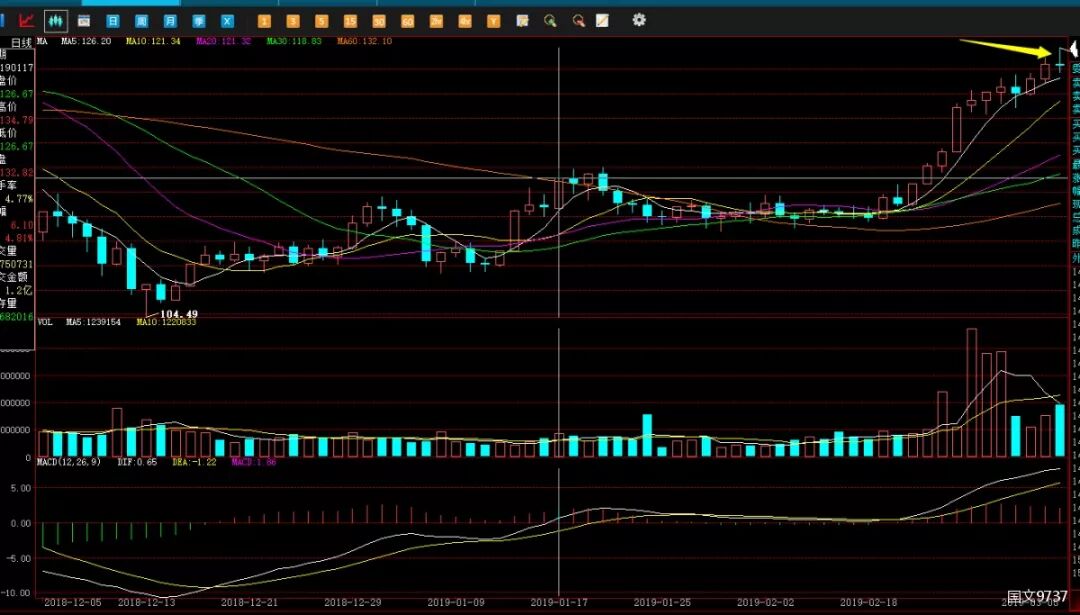Open the window layout icon in toolbar
The width and height of the screenshot is (1080, 615).
coord(84,21)
